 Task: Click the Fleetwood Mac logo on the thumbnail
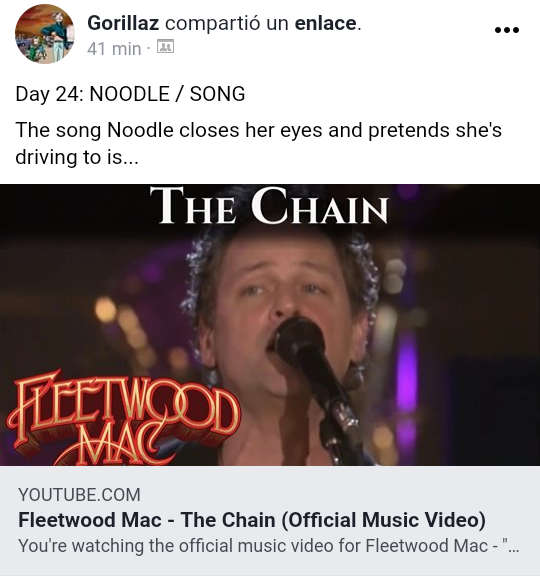click(x=123, y=418)
